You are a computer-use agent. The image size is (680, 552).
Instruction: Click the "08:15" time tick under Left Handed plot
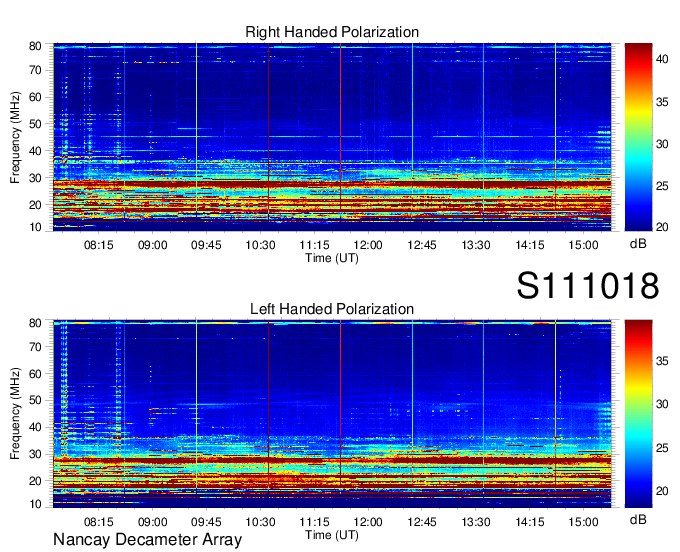(x=98, y=522)
